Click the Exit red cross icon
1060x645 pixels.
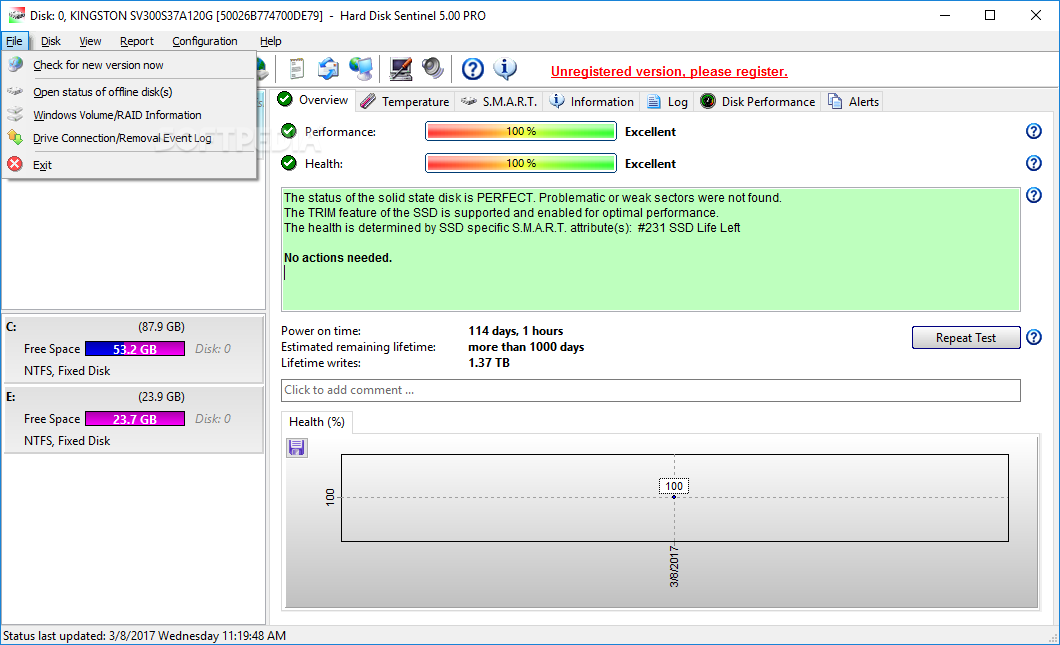15,164
